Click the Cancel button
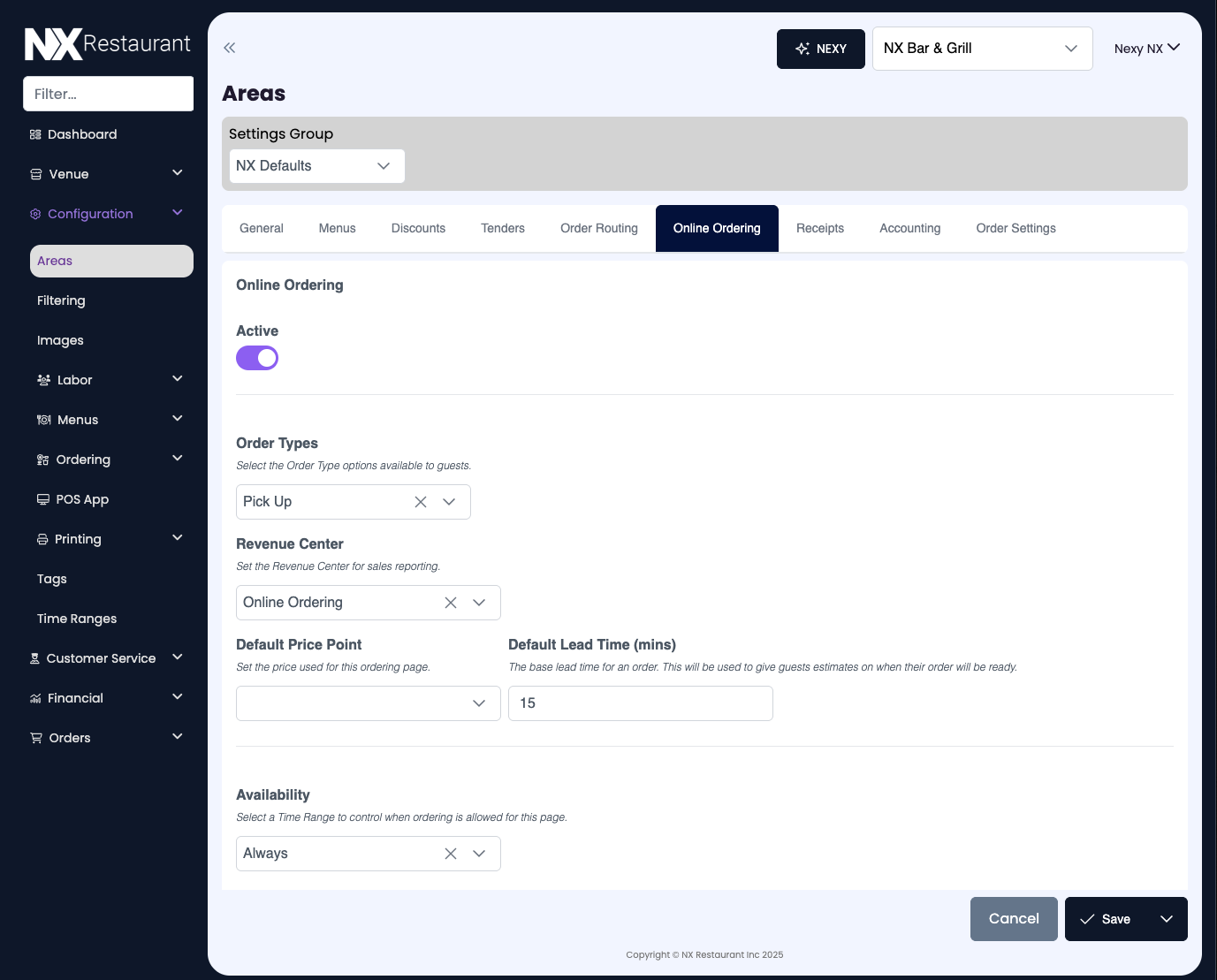The height and width of the screenshot is (980, 1217). tap(1014, 919)
